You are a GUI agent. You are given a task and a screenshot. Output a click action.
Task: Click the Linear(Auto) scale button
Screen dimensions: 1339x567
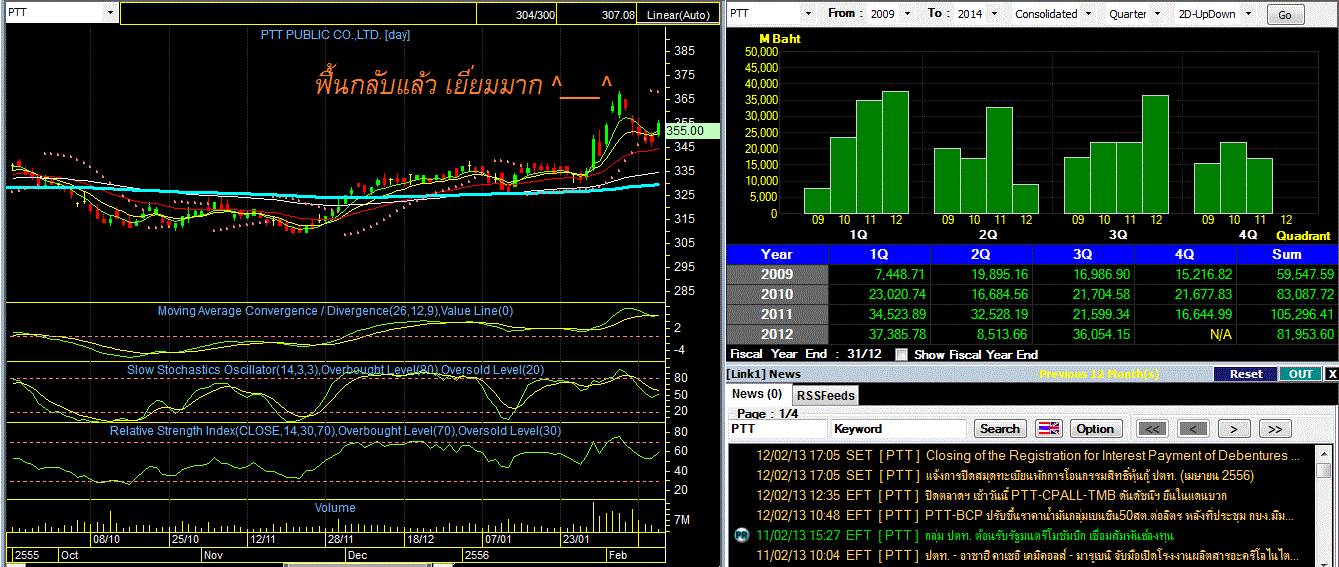677,15
